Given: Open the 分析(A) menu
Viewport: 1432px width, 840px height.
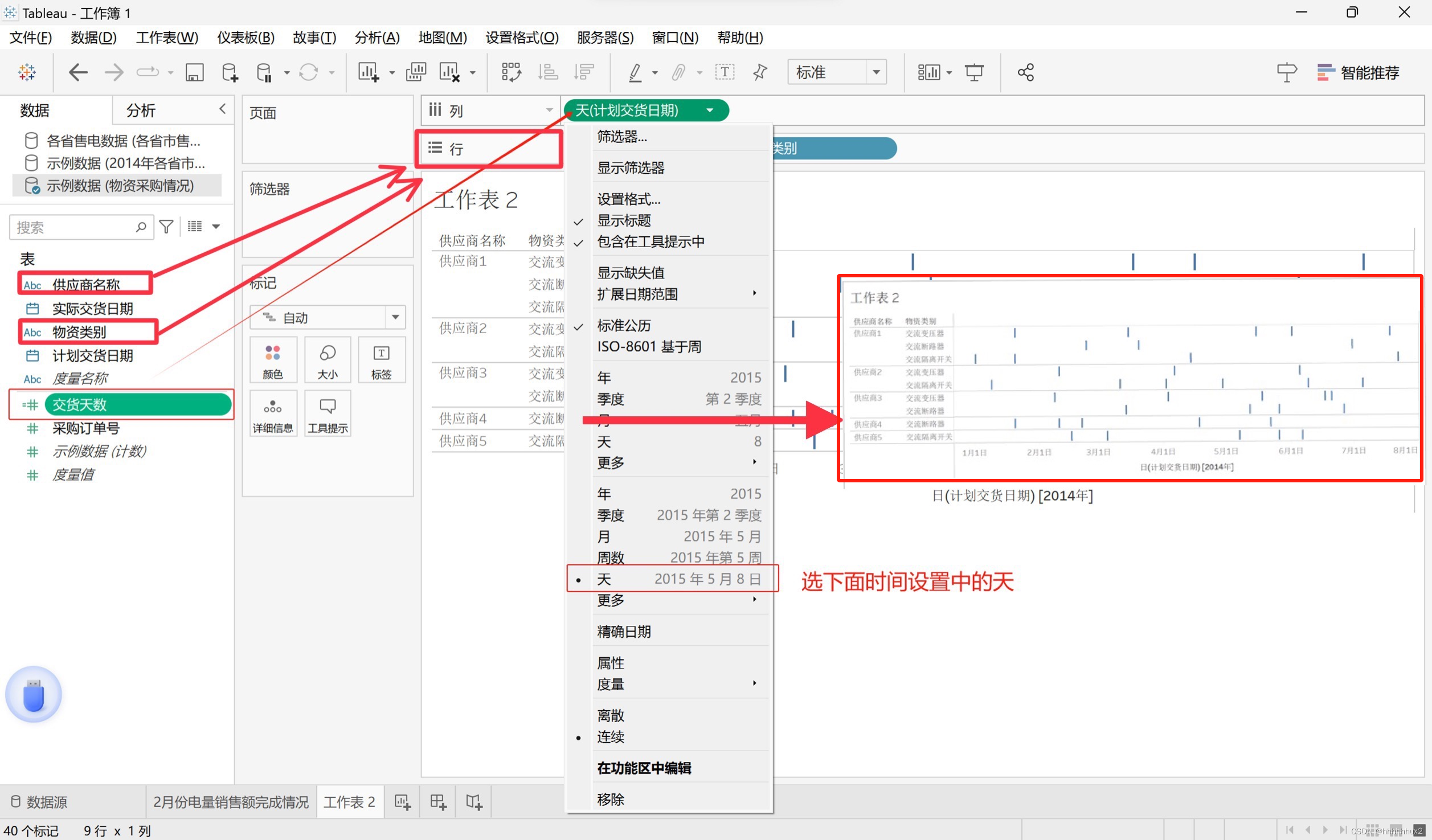Looking at the screenshot, I should 377,38.
